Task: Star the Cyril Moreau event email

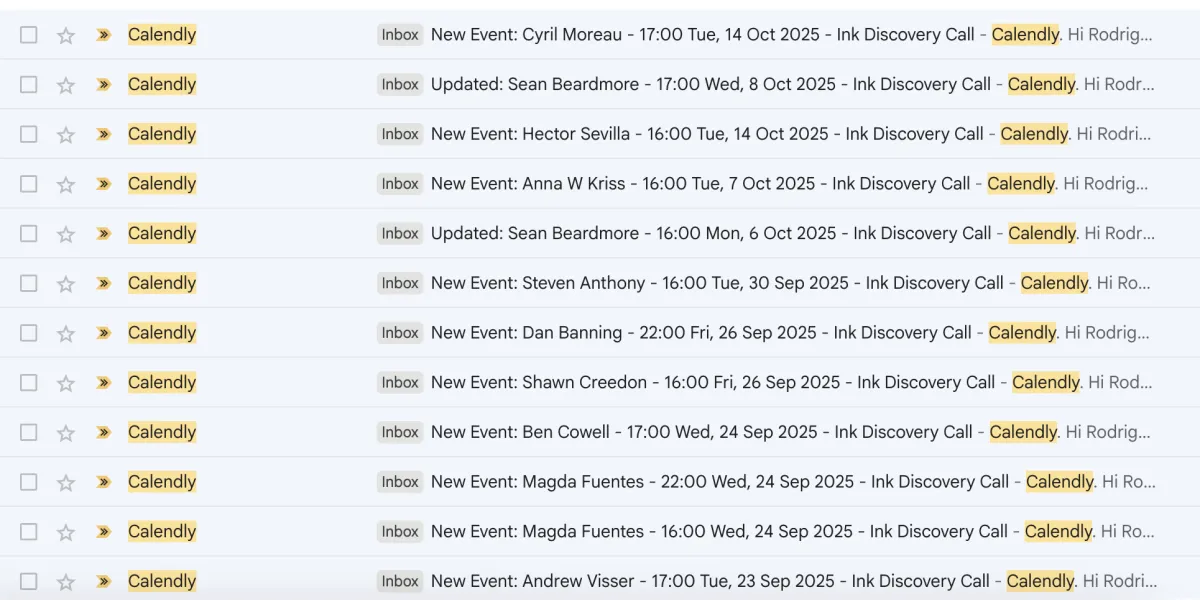Action: pyautogui.click(x=66, y=35)
